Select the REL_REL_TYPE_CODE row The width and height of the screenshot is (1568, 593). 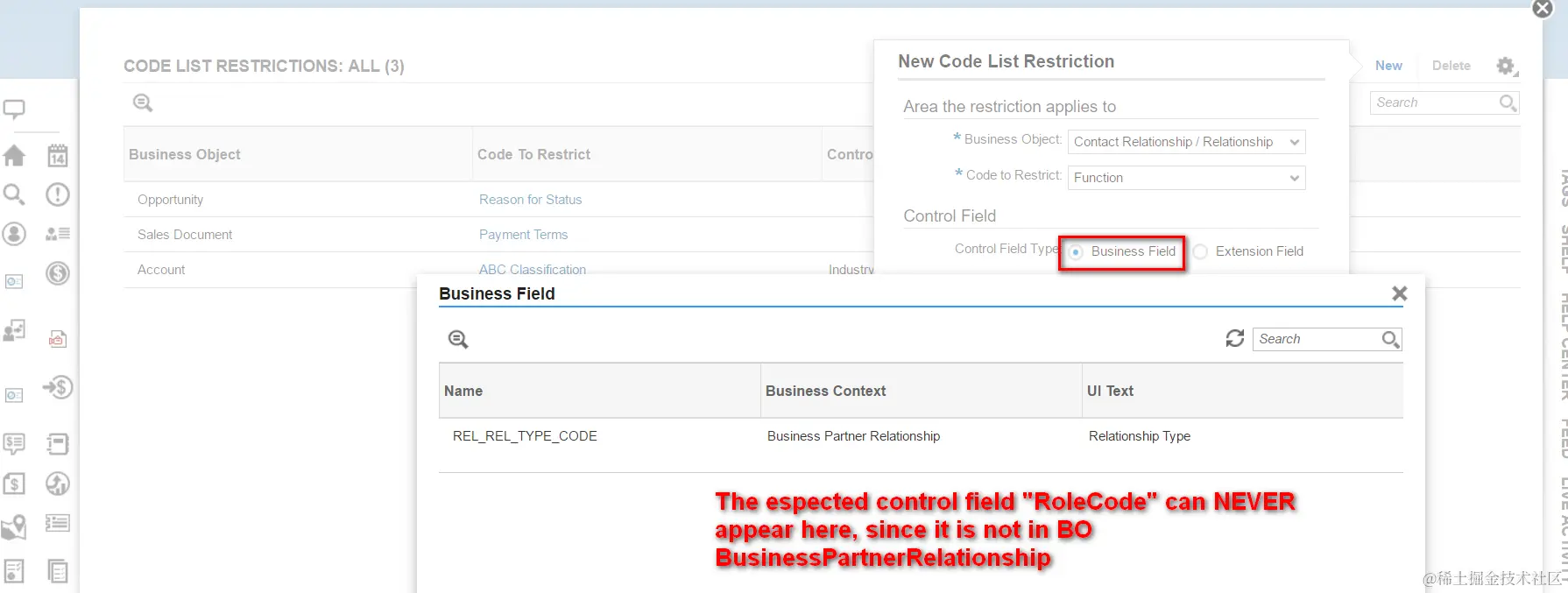[921, 436]
